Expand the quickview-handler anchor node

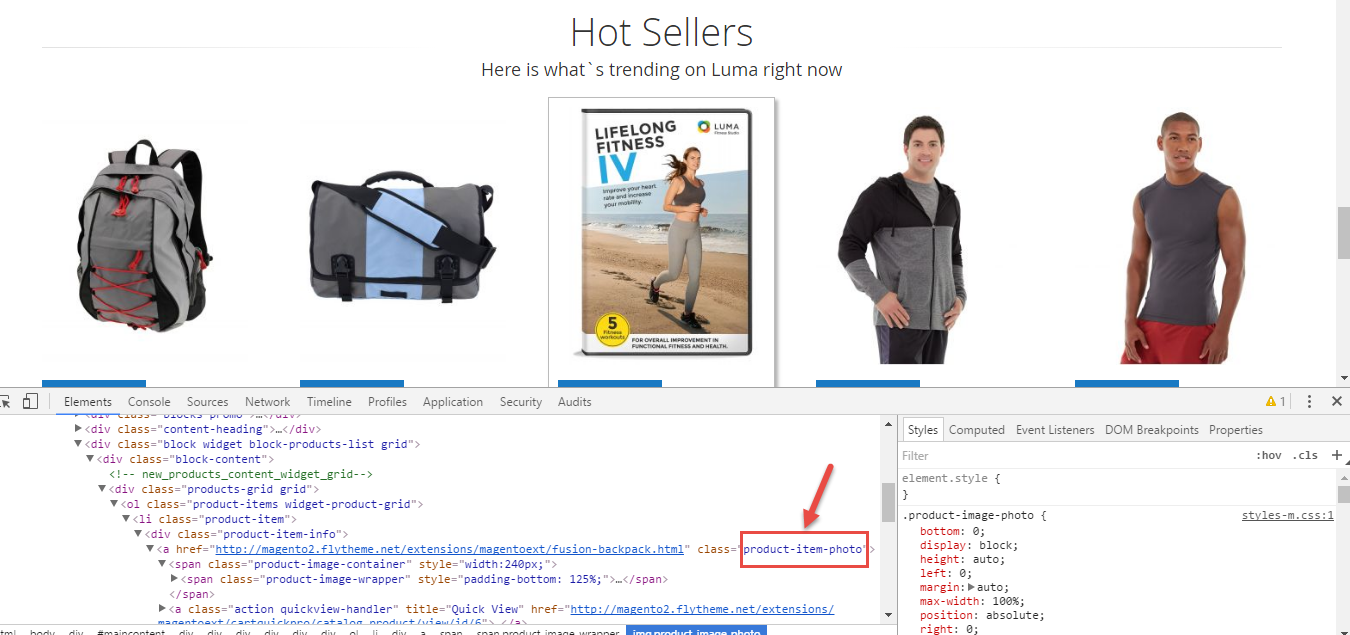[162, 609]
